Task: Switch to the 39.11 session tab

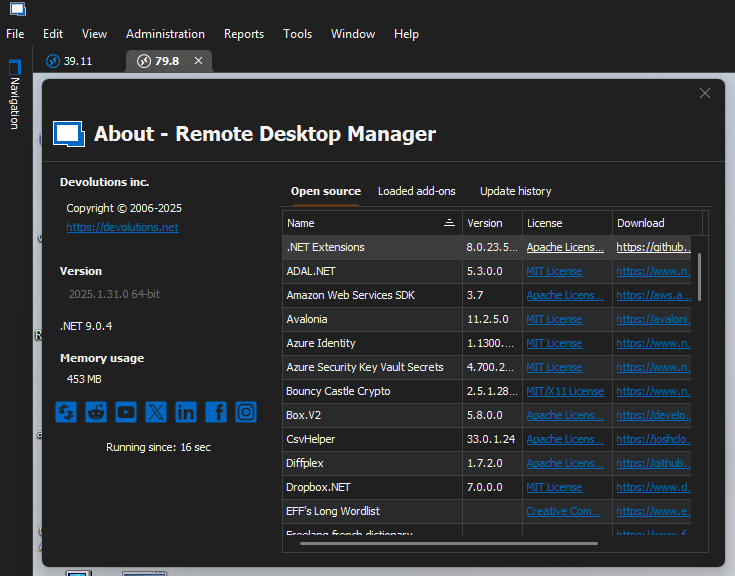Action: point(78,61)
